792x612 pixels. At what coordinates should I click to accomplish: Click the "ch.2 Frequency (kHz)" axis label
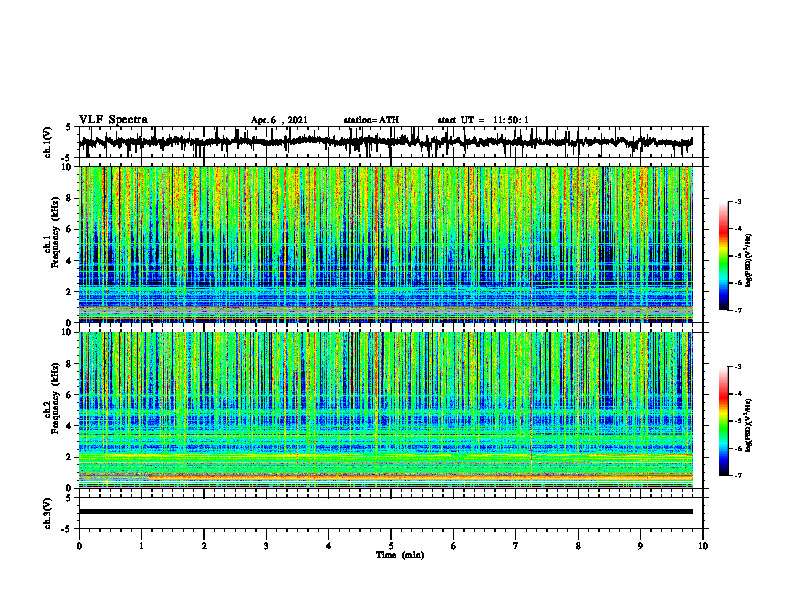pyautogui.click(x=52, y=398)
